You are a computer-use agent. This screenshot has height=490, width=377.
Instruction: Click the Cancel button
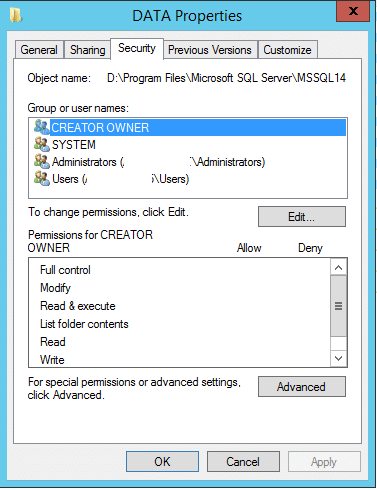[x=243, y=462]
